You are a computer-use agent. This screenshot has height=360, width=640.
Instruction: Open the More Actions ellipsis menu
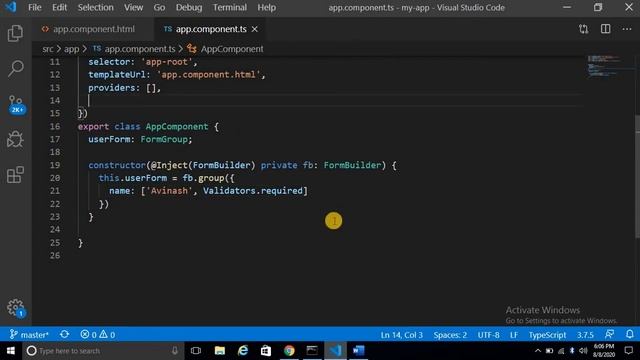pyautogui.click(x=627, y=29)
